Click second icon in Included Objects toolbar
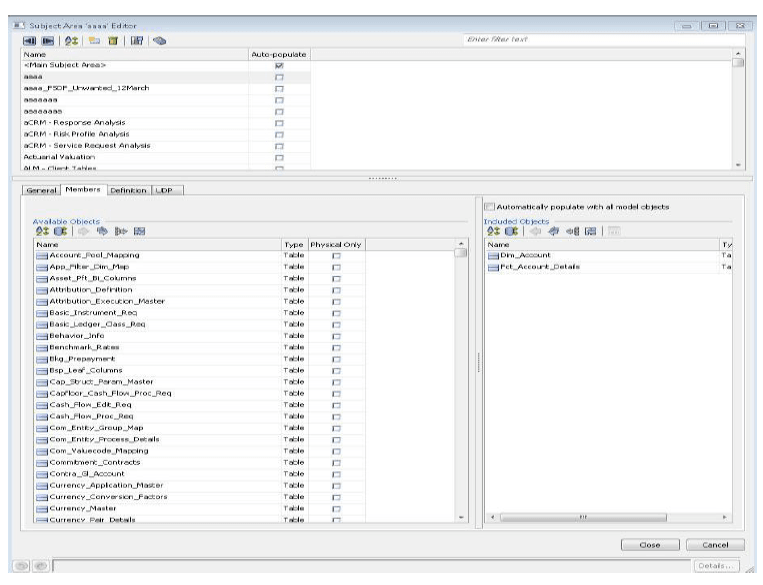This screenshot has height=585, width=763. [x=511, y=231]
